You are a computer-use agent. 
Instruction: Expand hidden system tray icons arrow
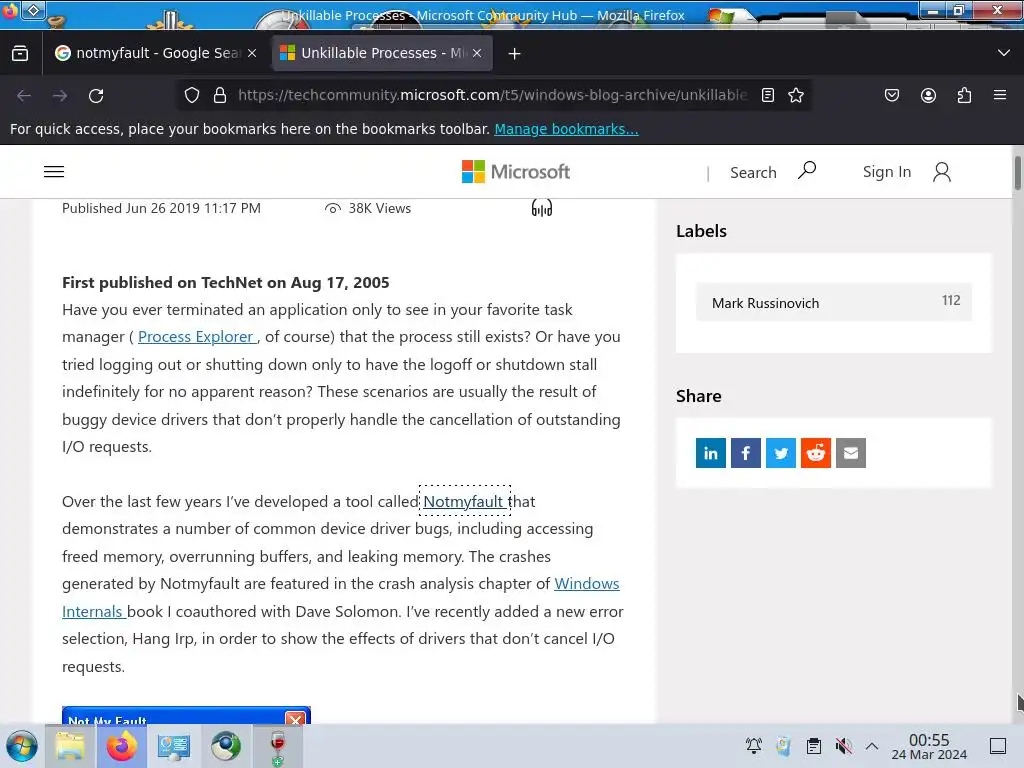point(872,745)
